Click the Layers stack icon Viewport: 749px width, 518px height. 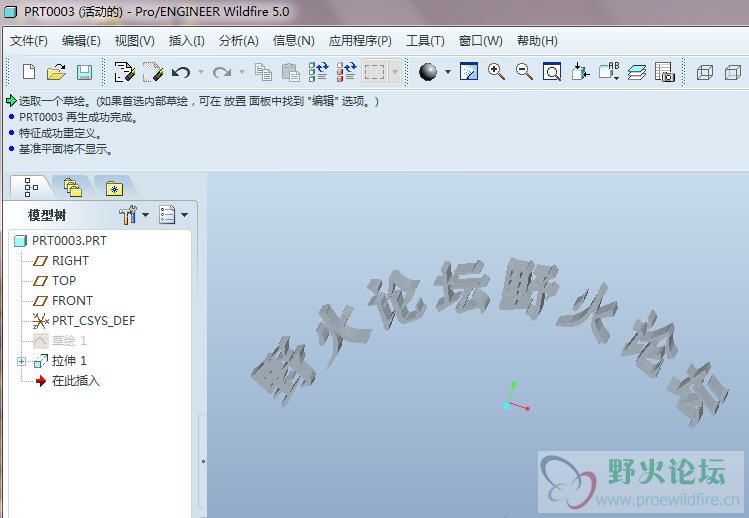point(636,72)
